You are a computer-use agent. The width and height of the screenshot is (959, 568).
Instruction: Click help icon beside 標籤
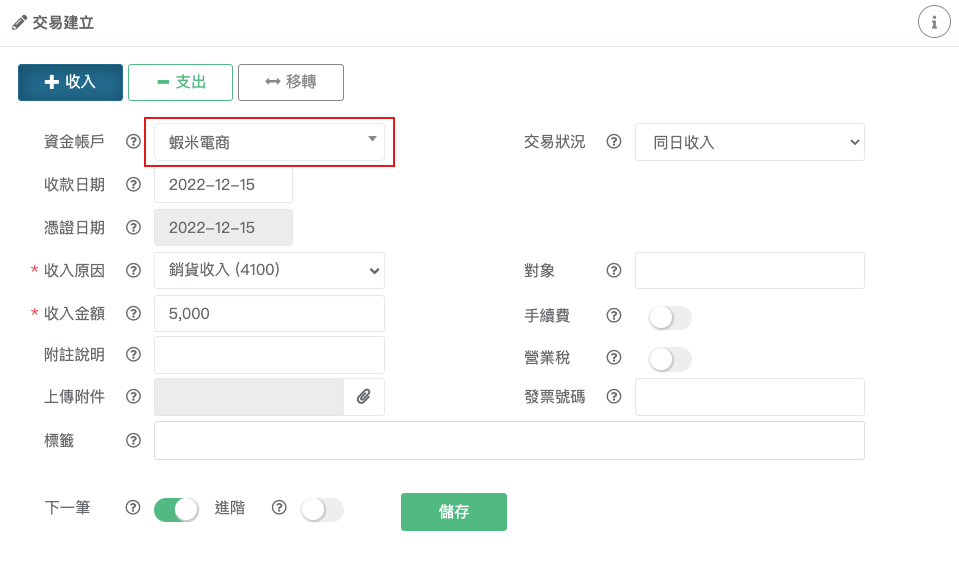(133, 440)
